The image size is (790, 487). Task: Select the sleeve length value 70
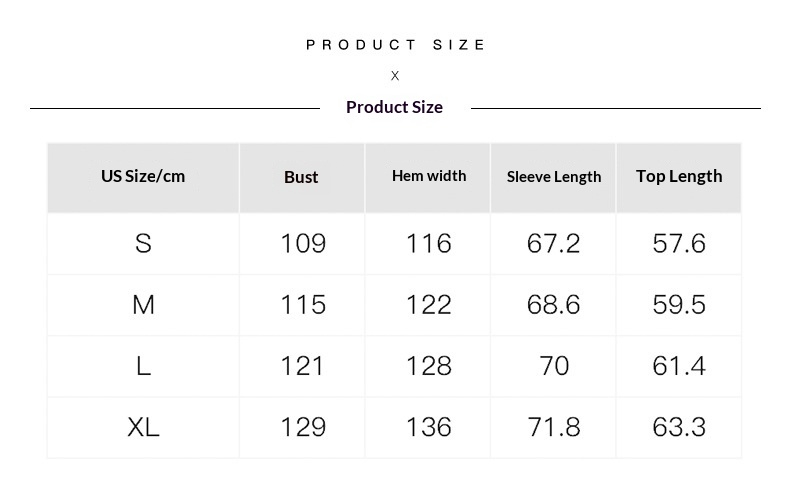click(x=554, y=366)
